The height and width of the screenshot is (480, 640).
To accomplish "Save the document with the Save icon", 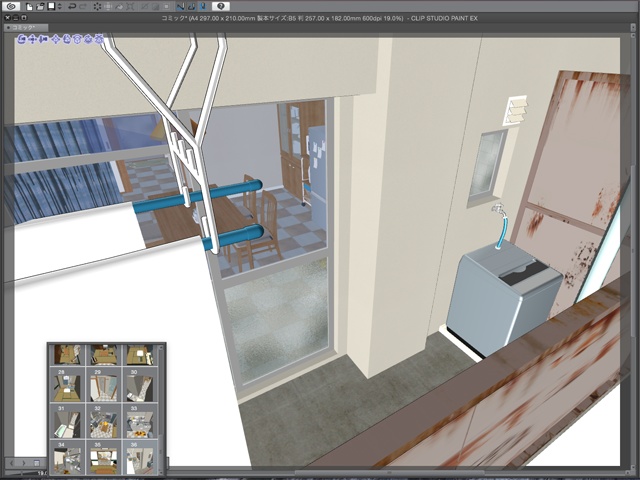I will [x=51, y=6].
